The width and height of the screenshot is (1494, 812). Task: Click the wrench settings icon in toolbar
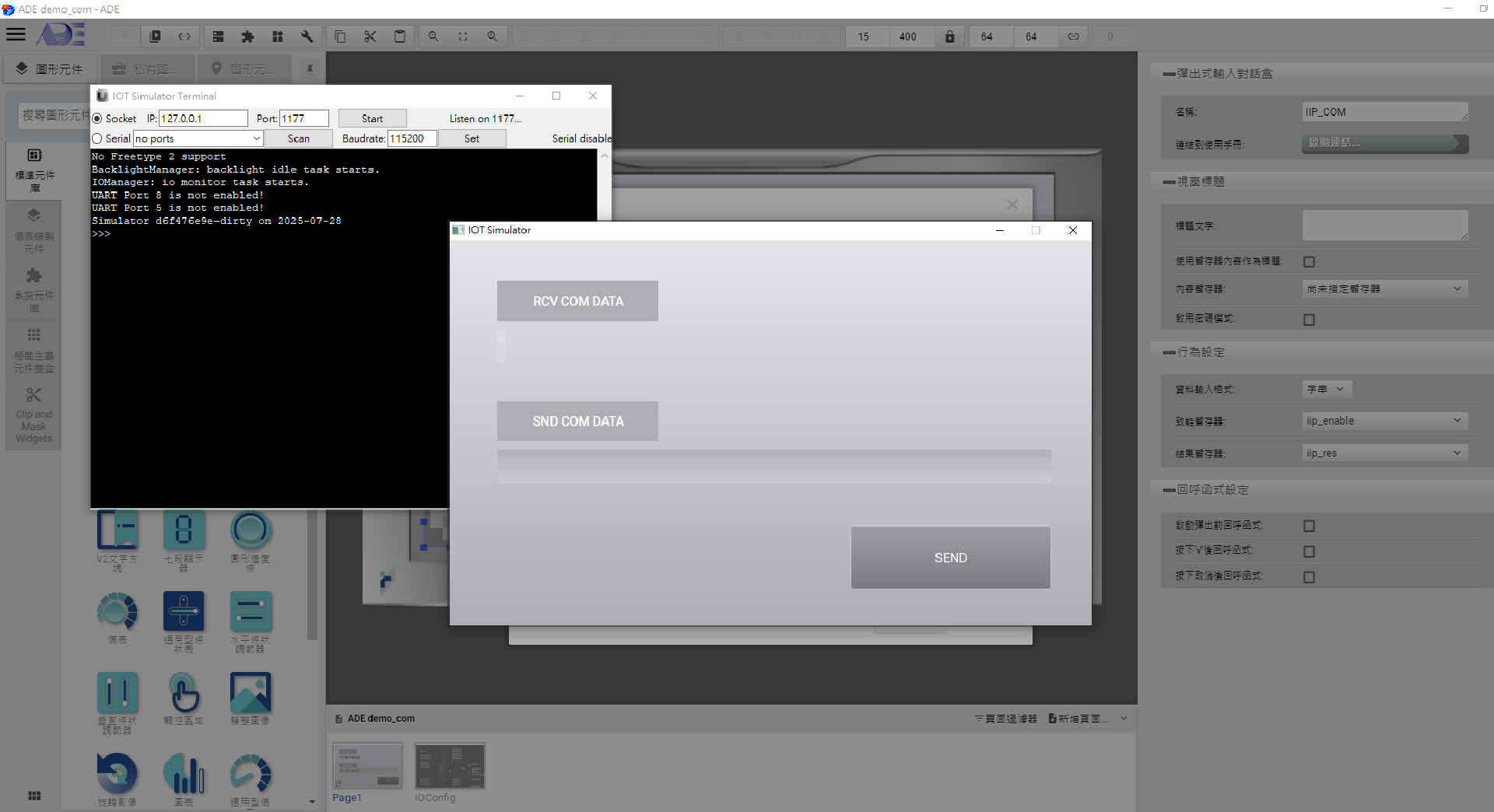point(307,37)
